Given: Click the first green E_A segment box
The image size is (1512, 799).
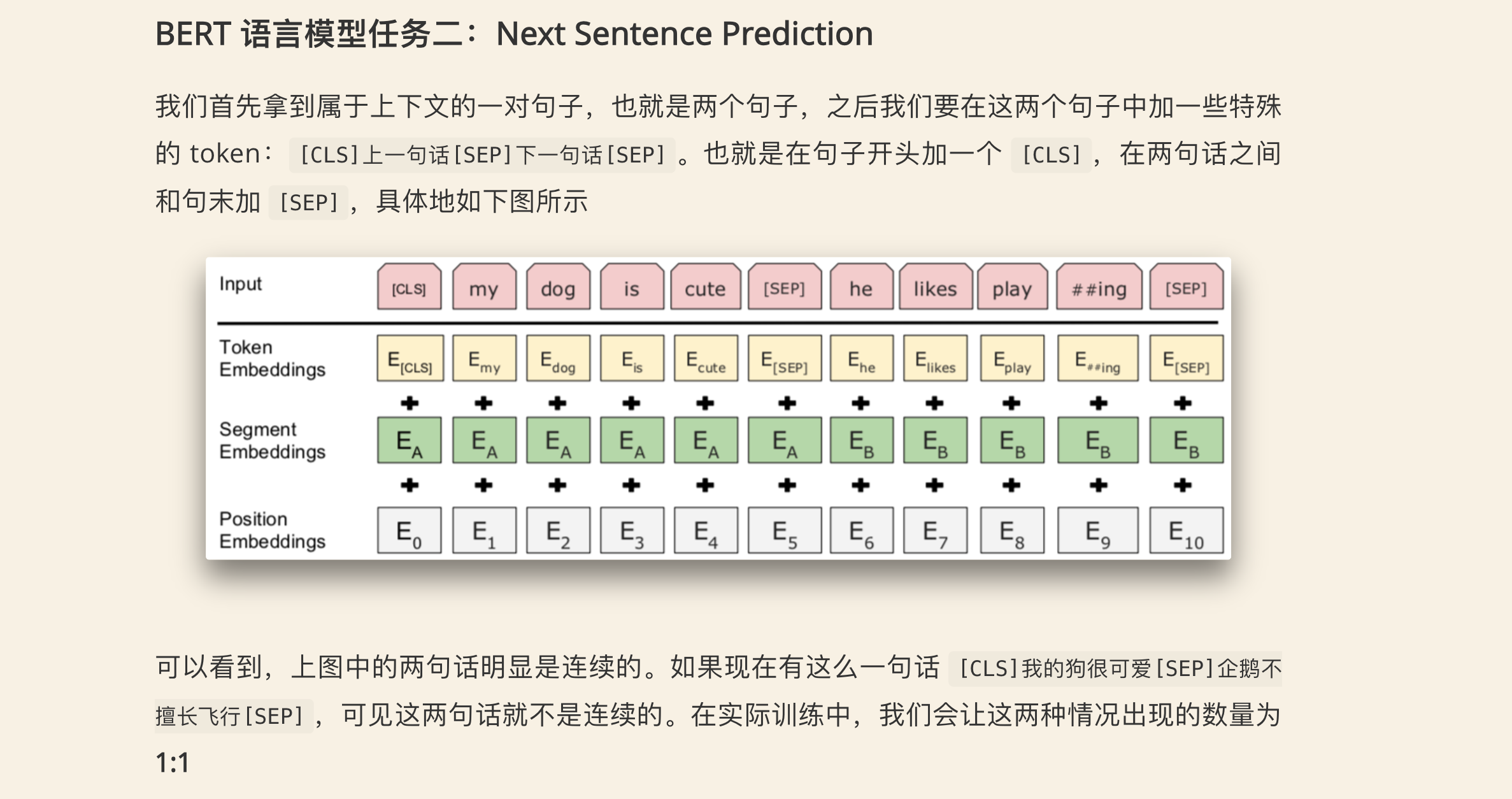Looking at the screenshot, I should coord(409,440).
